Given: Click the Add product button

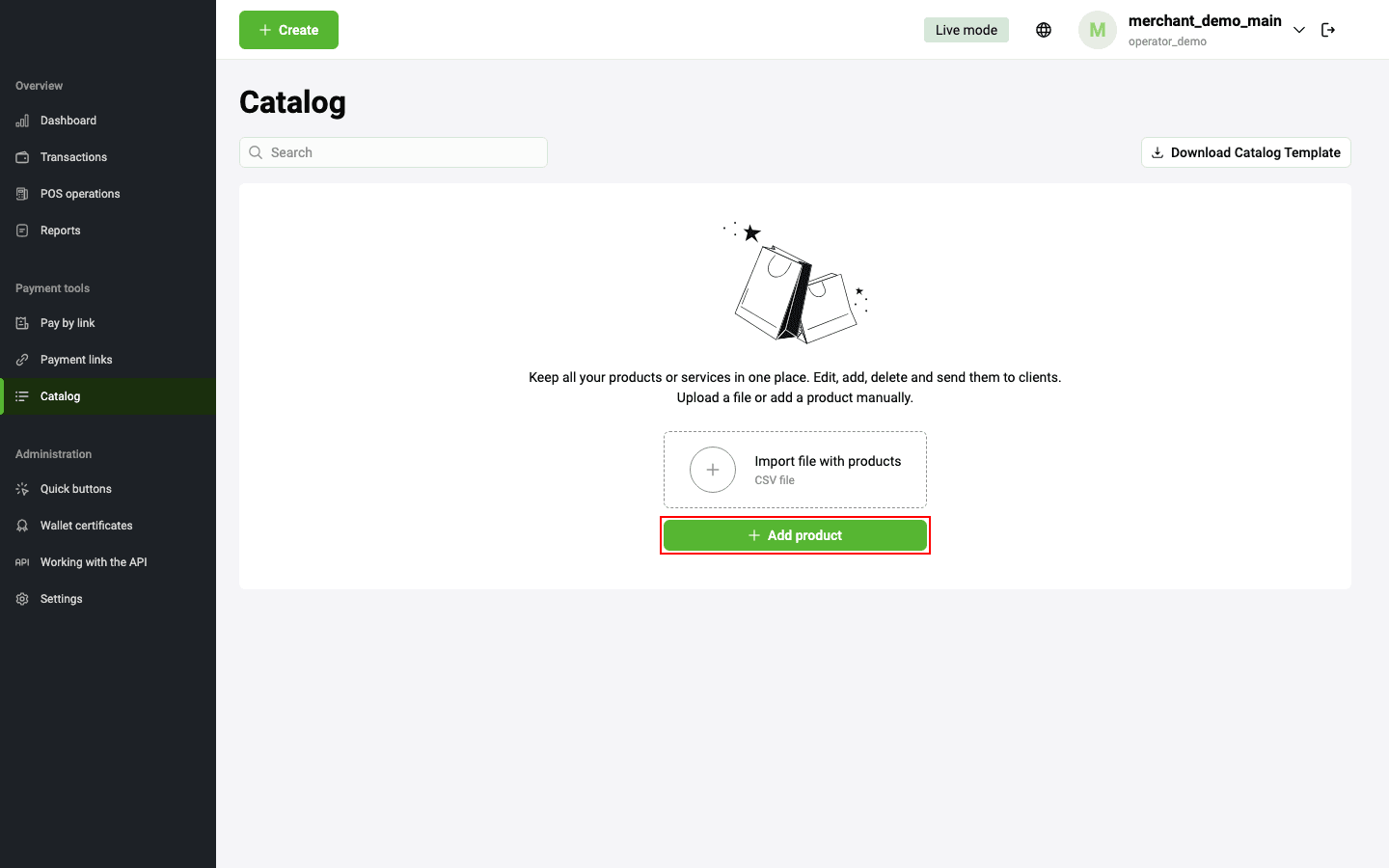Looking at the screenshot, I should tap(795, 535).
